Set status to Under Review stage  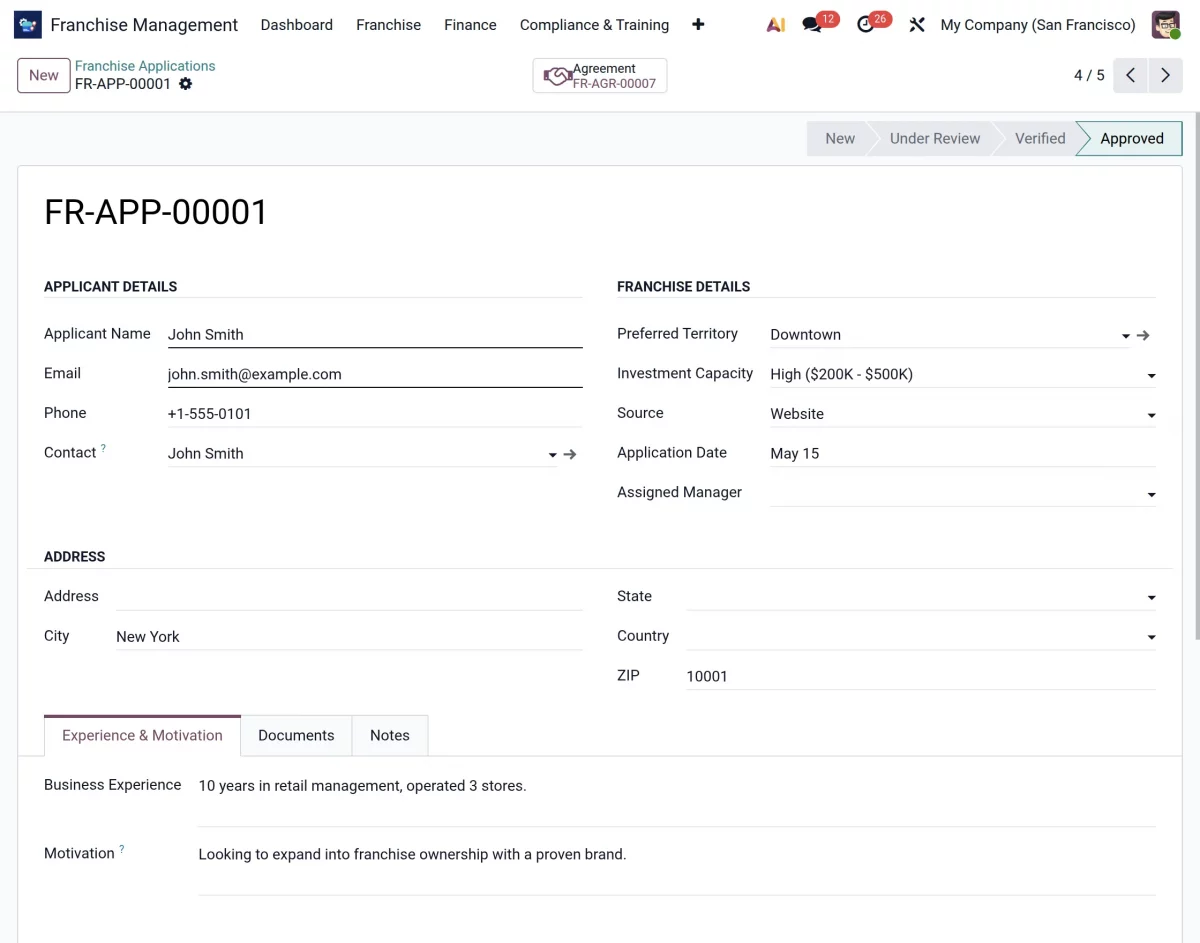(935, 139)
